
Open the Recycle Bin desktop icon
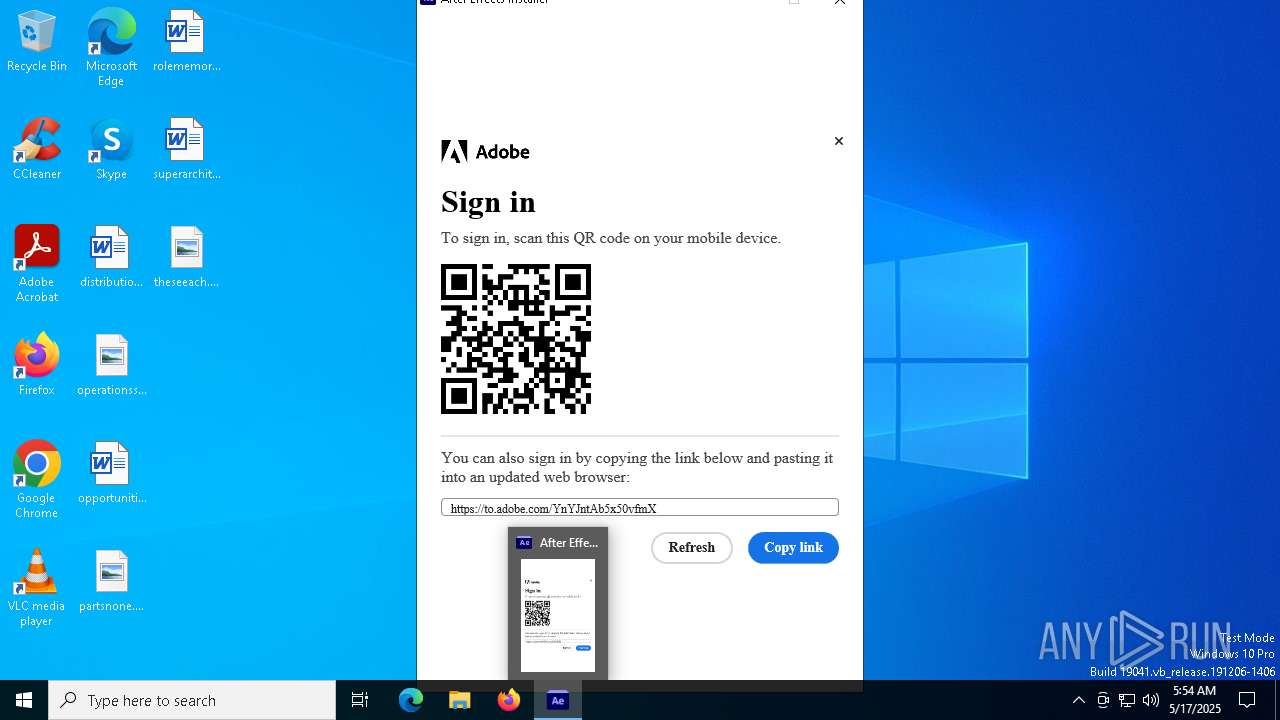pyautogui.click(x=37, y=42)
